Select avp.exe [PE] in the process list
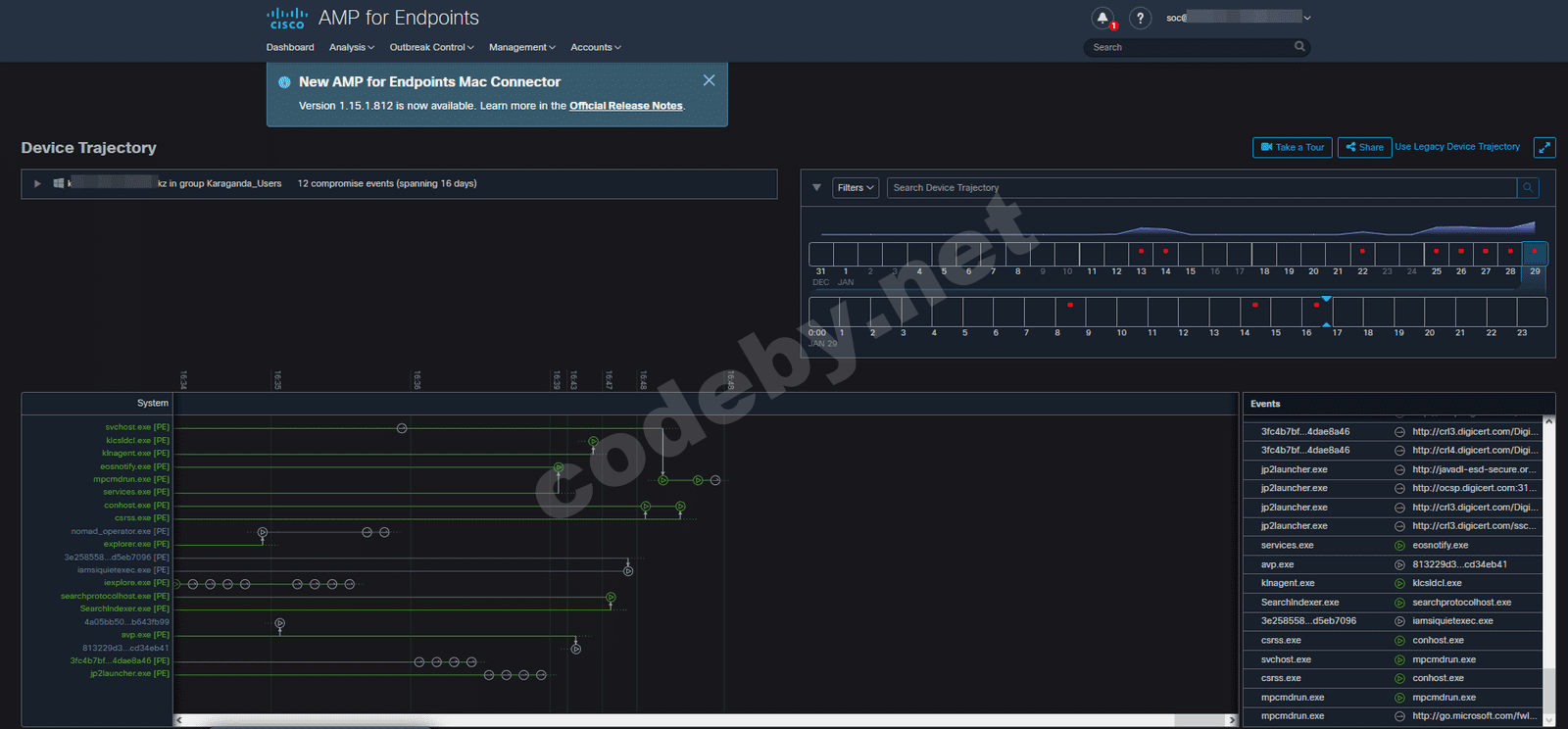Image resolution: width=1568 pixels, height=729 pixels. (145, 635)
